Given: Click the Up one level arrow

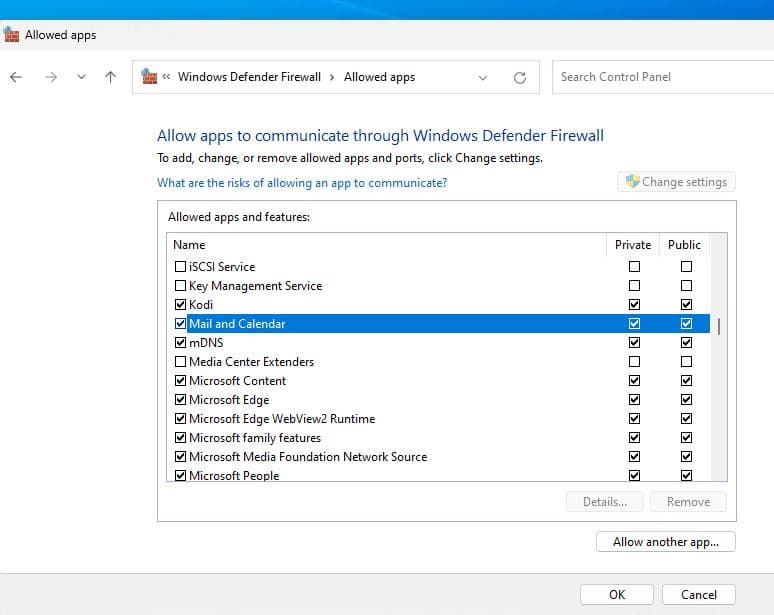Looking at the screenshot, I should coord(110,77).
